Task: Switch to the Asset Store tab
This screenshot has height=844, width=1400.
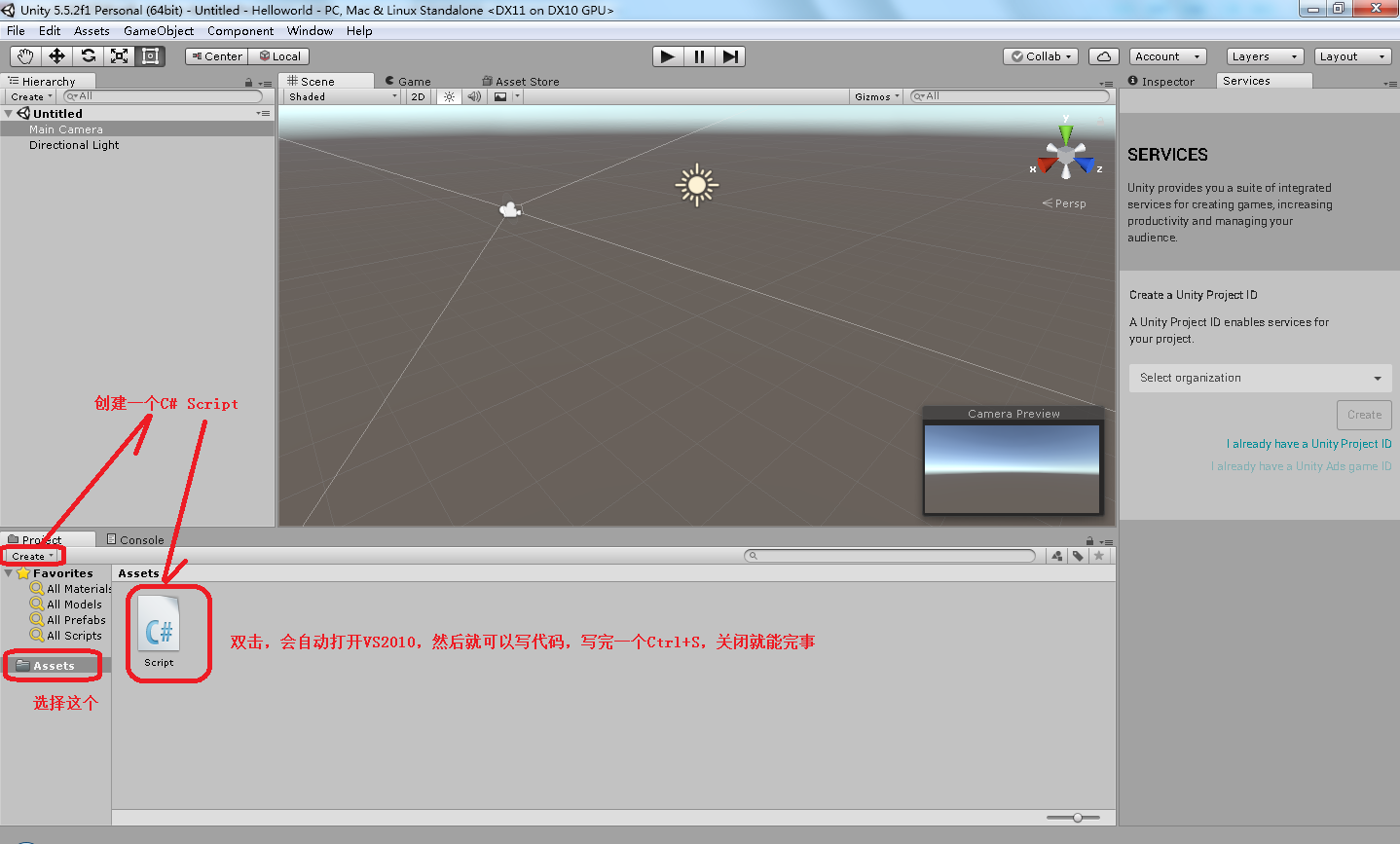Action: 521,82
